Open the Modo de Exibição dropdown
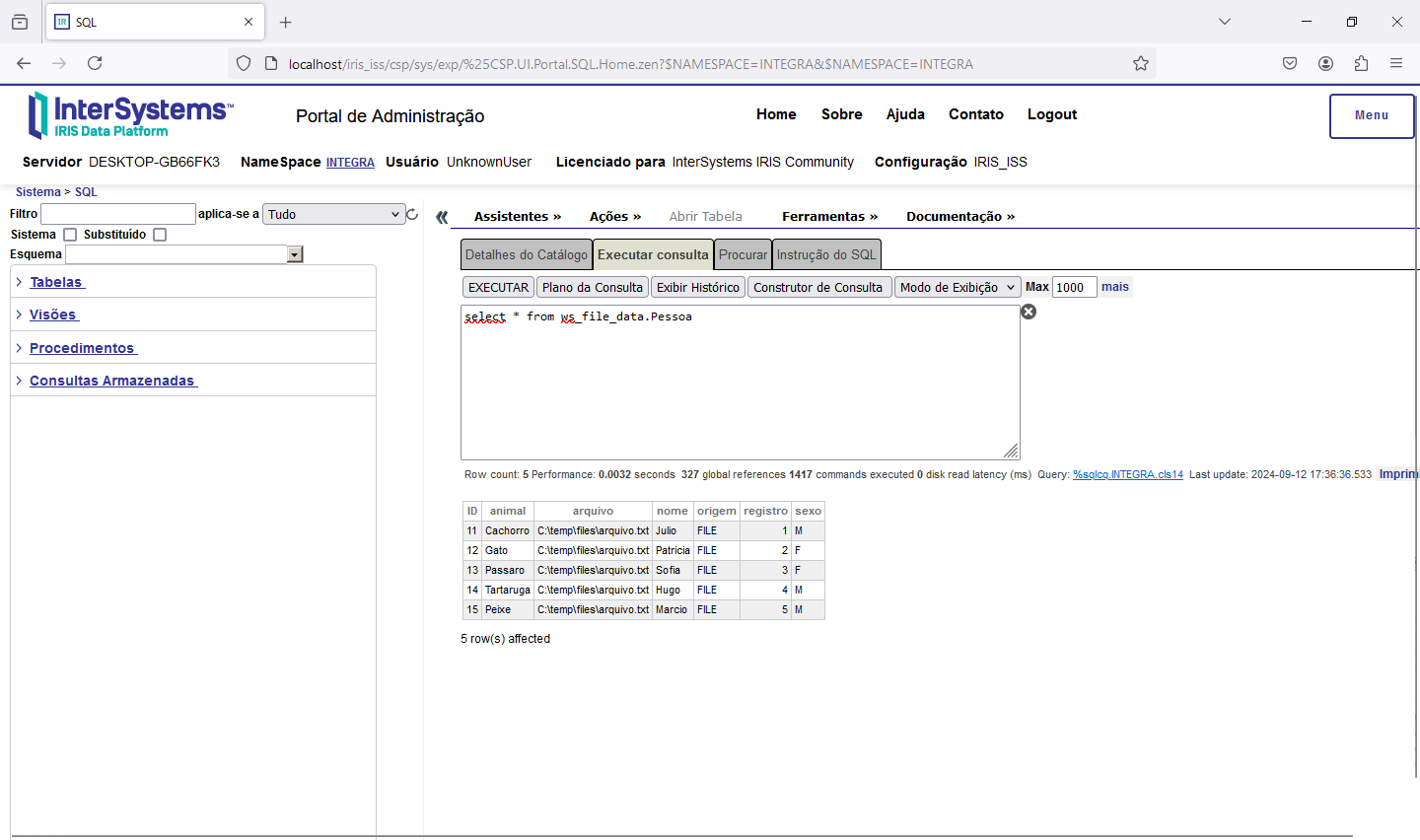1420x840 pixels. (957, 287)
